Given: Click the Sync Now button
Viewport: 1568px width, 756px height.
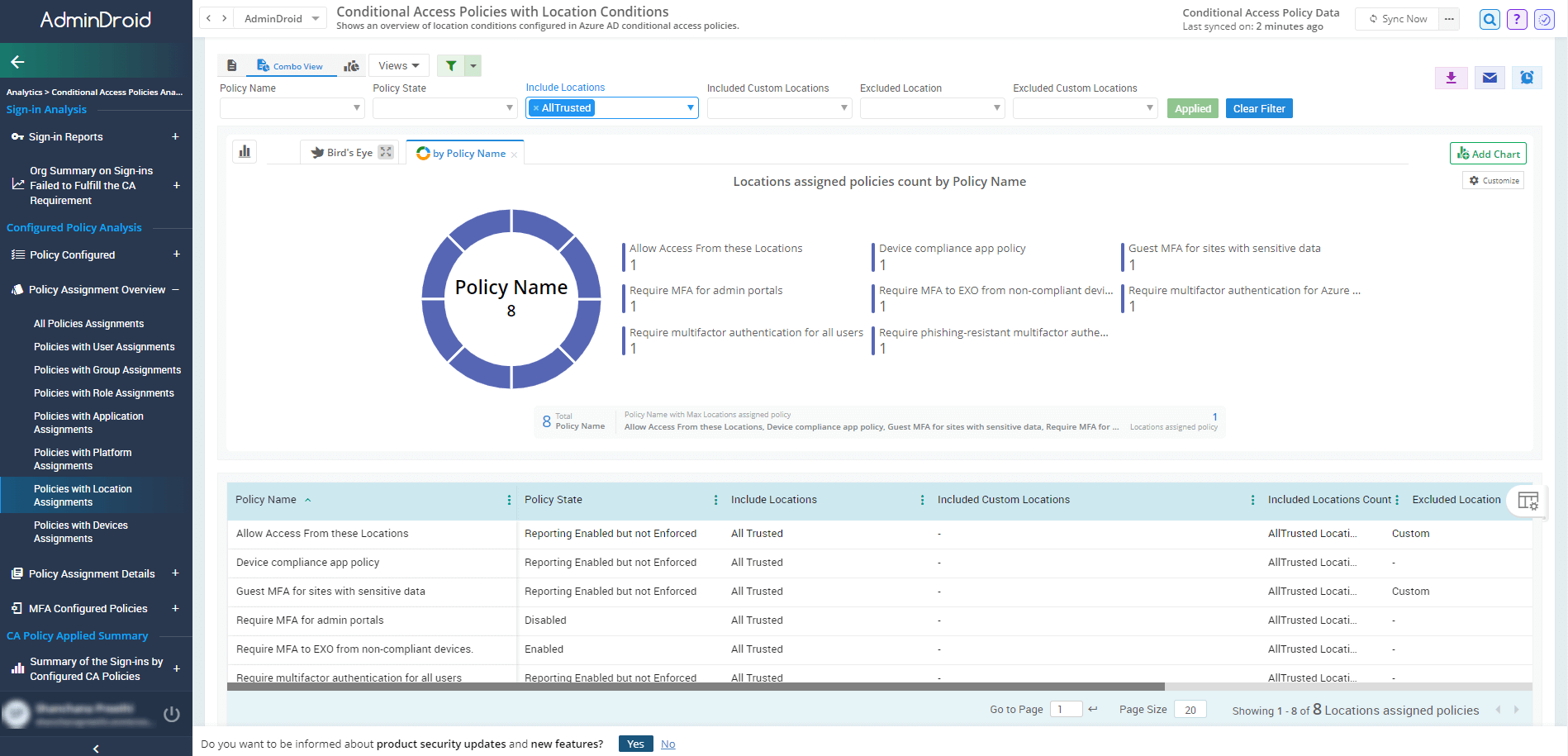Looking at the screenshot, I should 1397,18.
